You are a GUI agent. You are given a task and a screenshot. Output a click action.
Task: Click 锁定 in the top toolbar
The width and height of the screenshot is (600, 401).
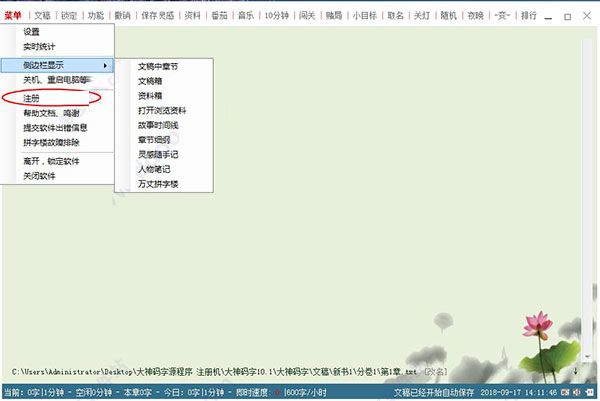point(69,16)
